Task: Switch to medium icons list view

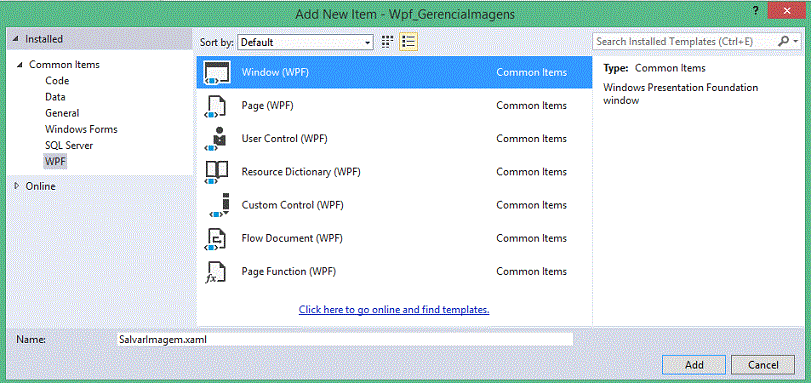Action: (409, 42)
